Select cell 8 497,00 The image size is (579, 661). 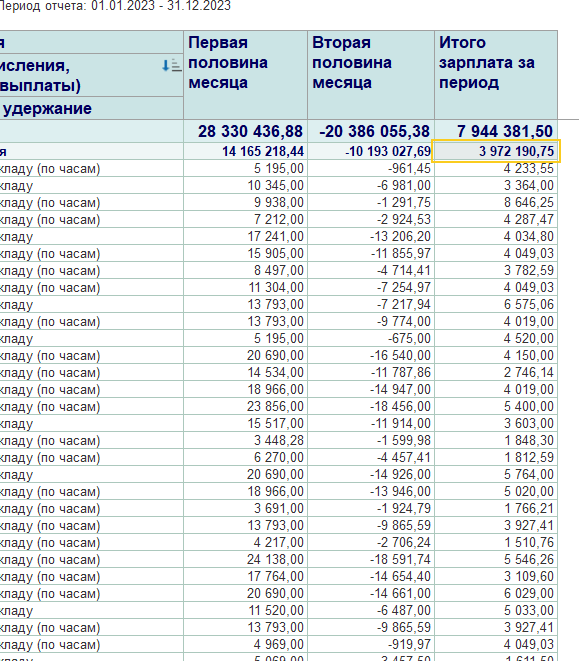tap(245, 270)
